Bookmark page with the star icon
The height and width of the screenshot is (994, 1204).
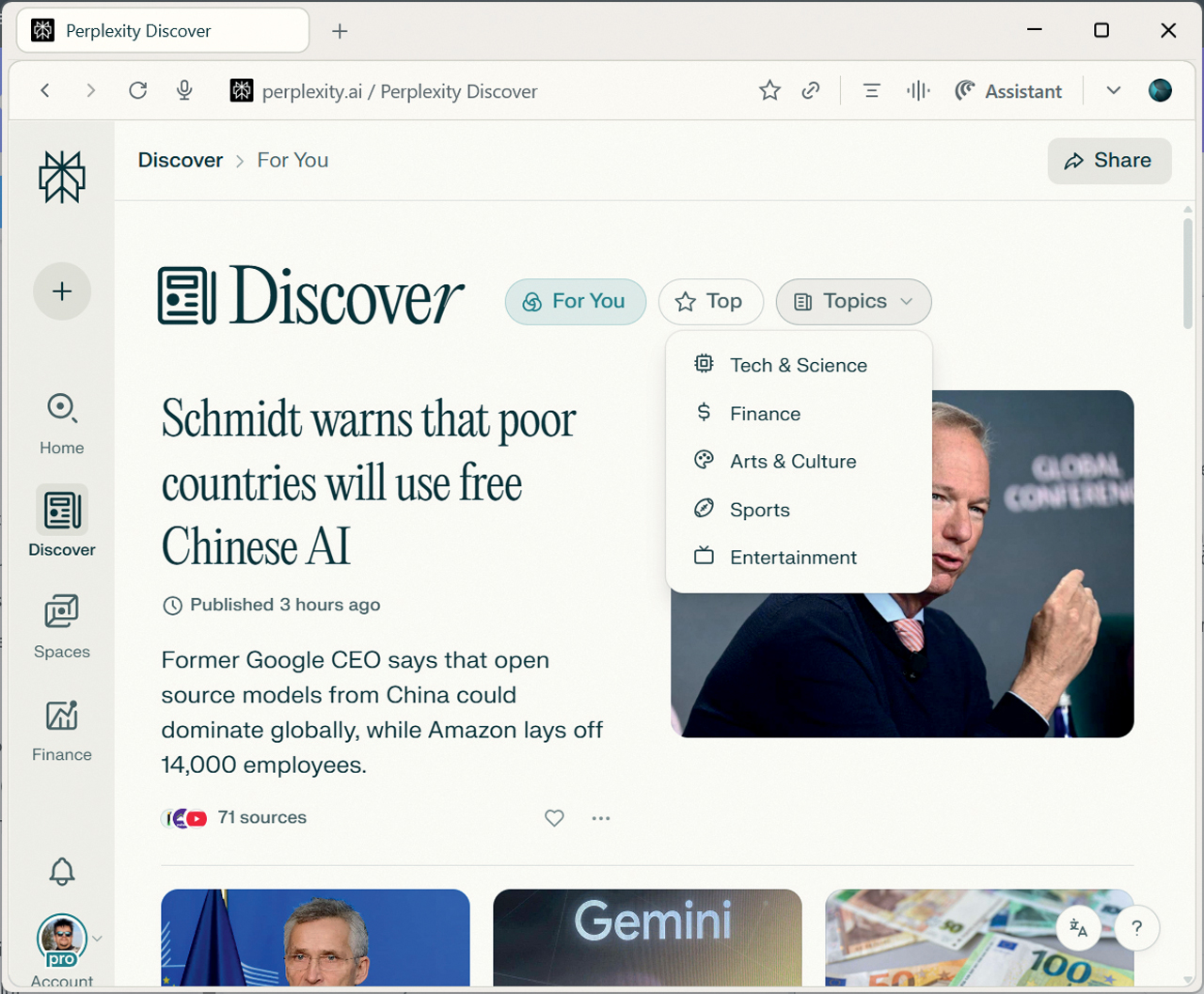pos(769,90)
